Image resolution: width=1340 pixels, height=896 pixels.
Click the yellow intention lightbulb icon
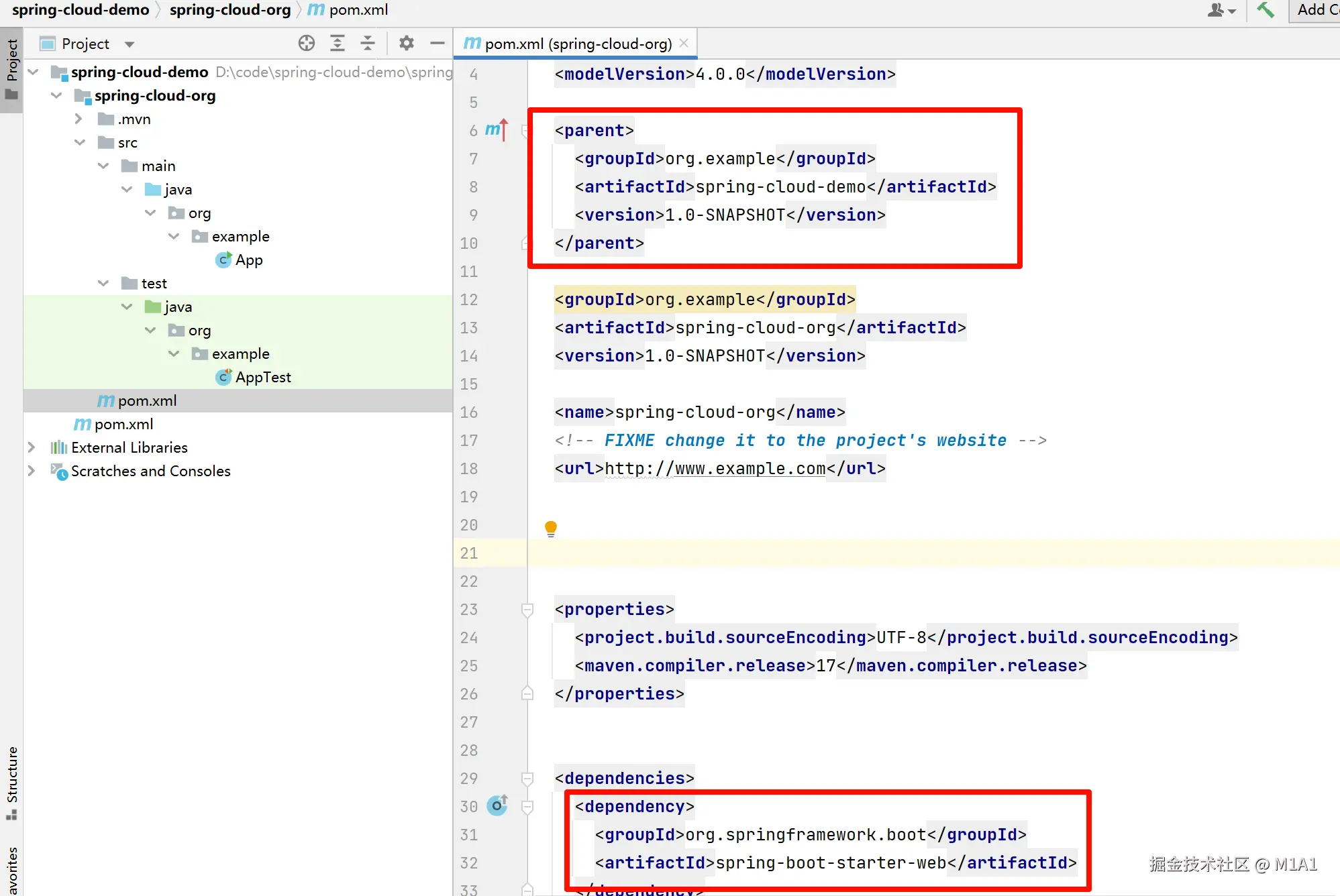coord(551,528)
